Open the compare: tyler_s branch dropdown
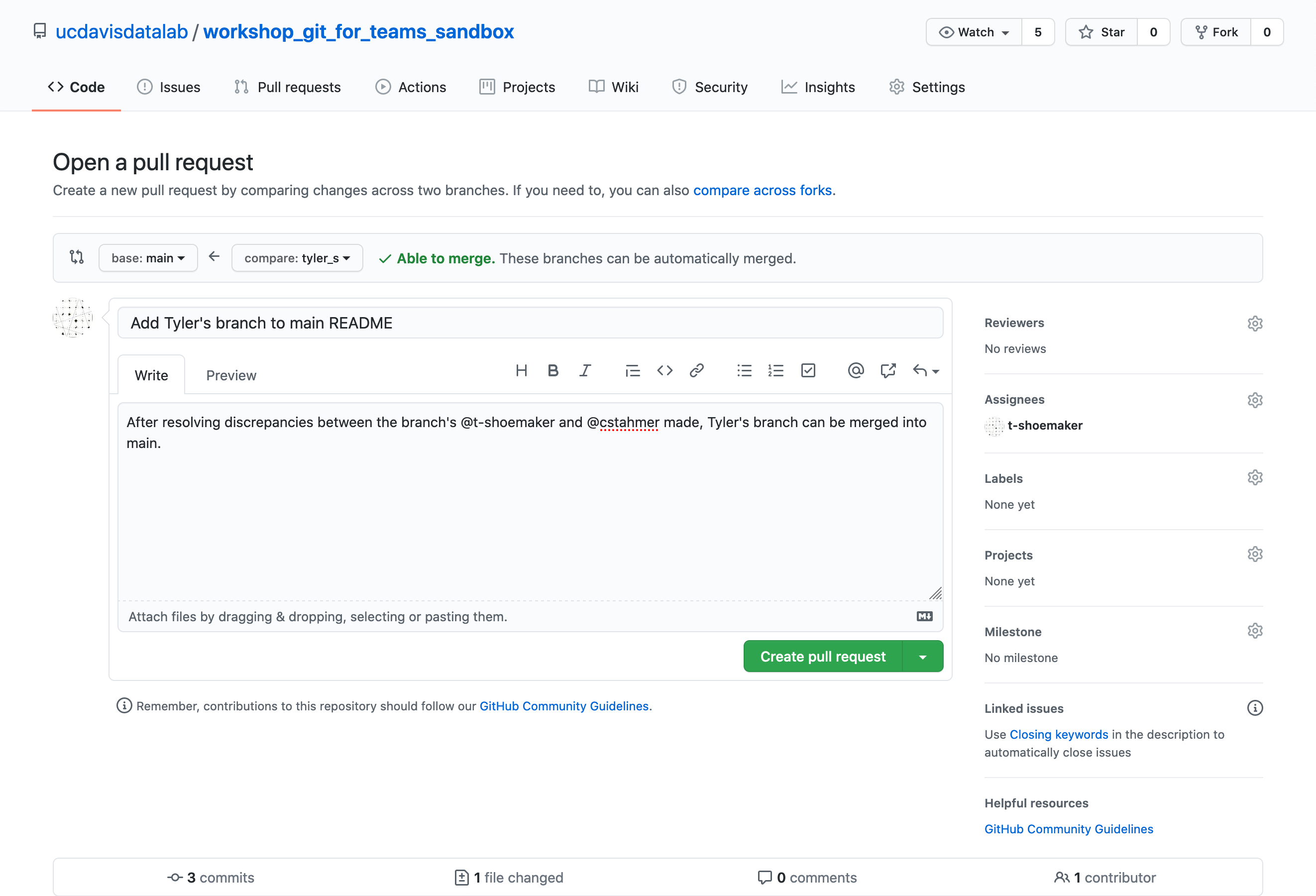 [297, 258]
